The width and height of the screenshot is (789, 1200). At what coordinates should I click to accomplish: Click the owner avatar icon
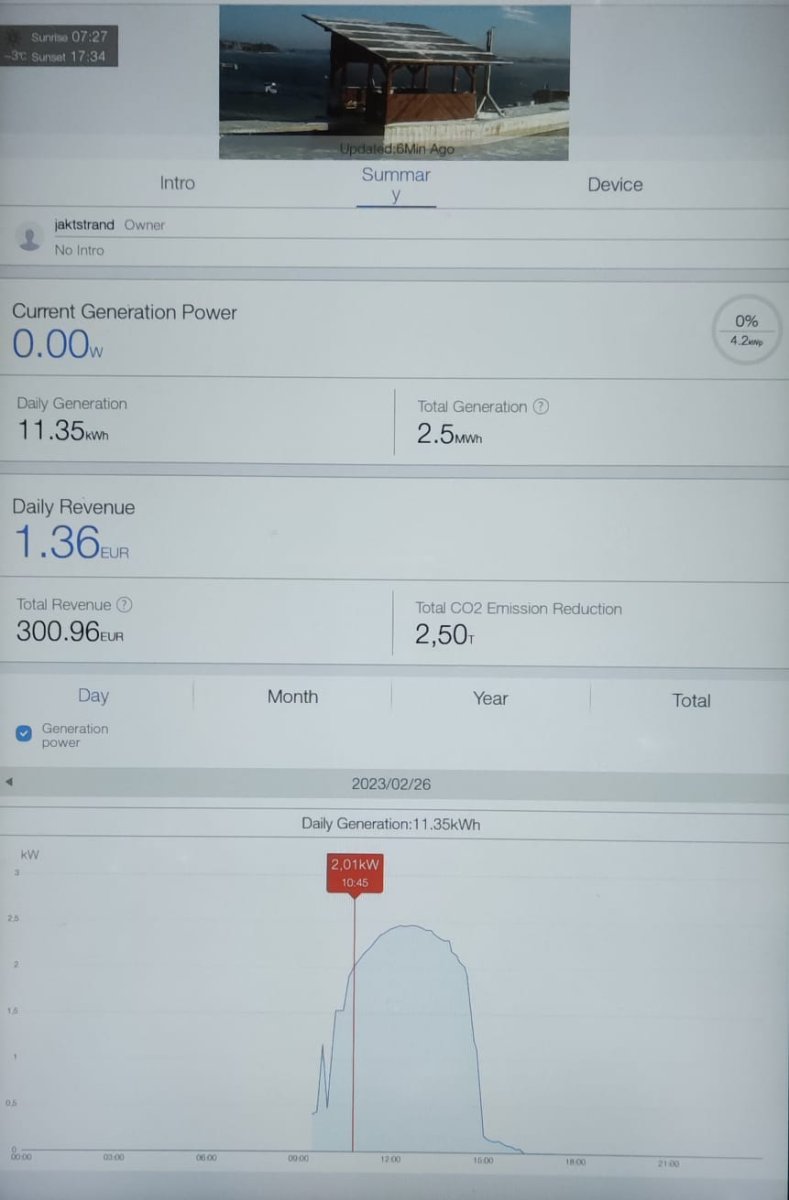(30, 237)
